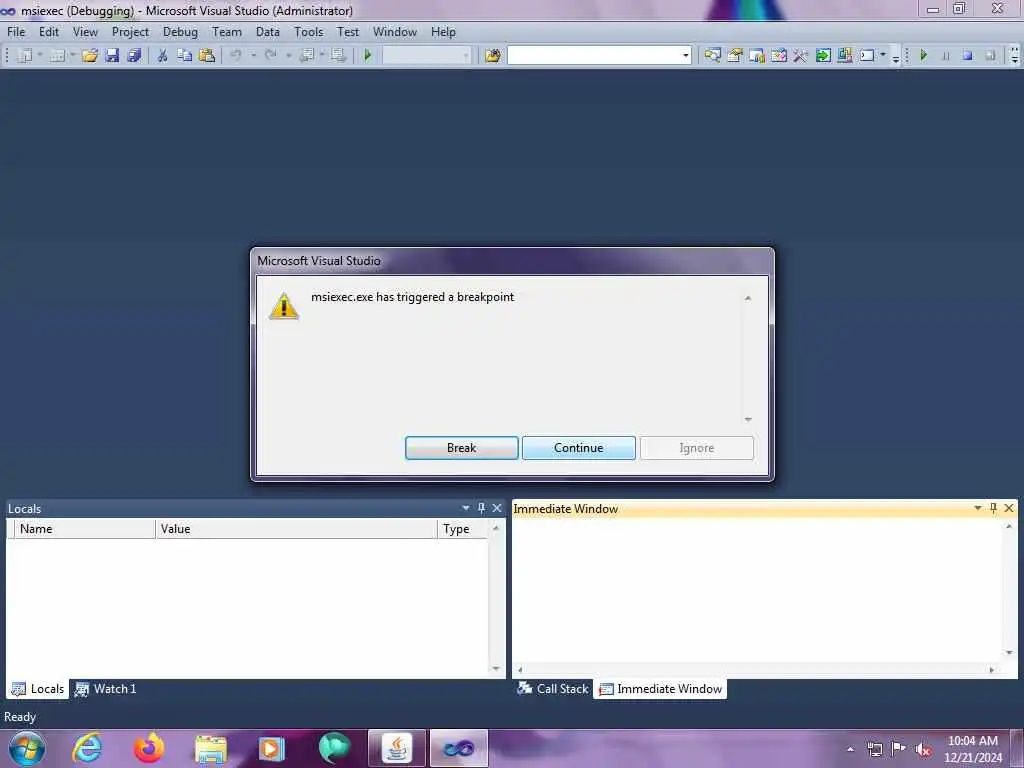Open the Debug menu
The width and height of the screenshot is (1024, 768).
click(180, 31)
